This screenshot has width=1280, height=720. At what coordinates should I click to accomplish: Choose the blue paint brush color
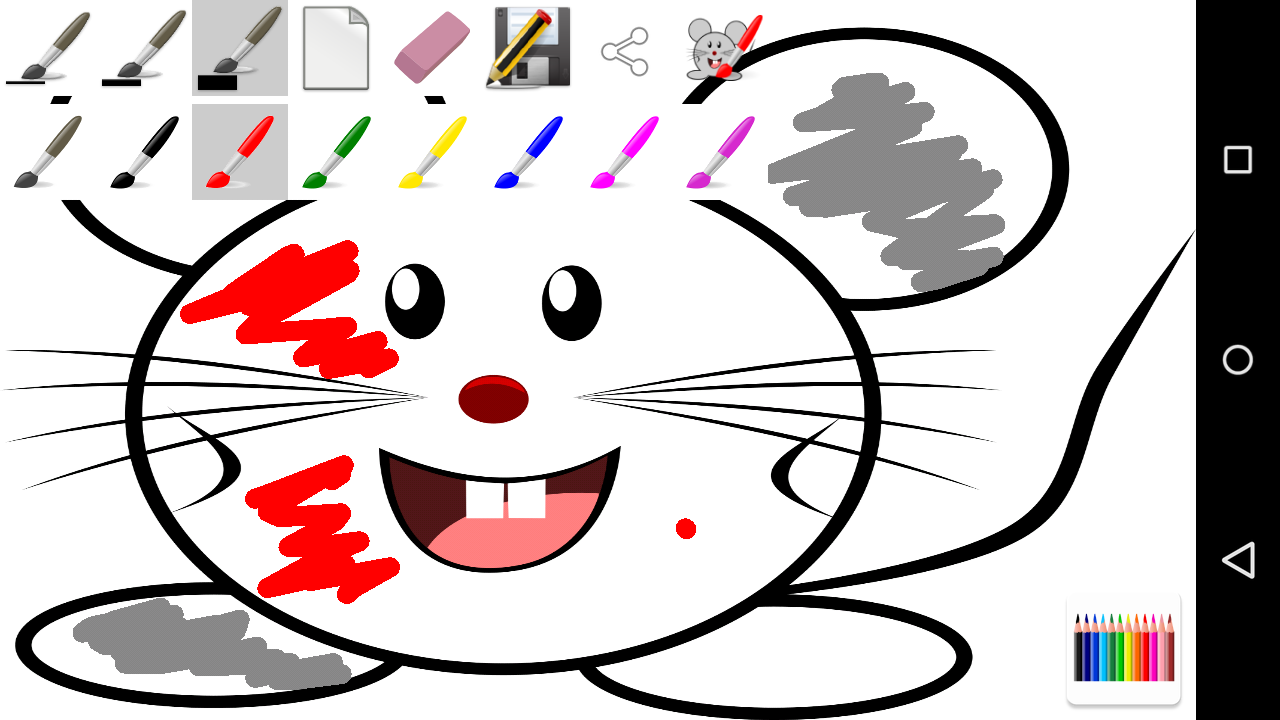pyautogui.click(x=528, y=152)
